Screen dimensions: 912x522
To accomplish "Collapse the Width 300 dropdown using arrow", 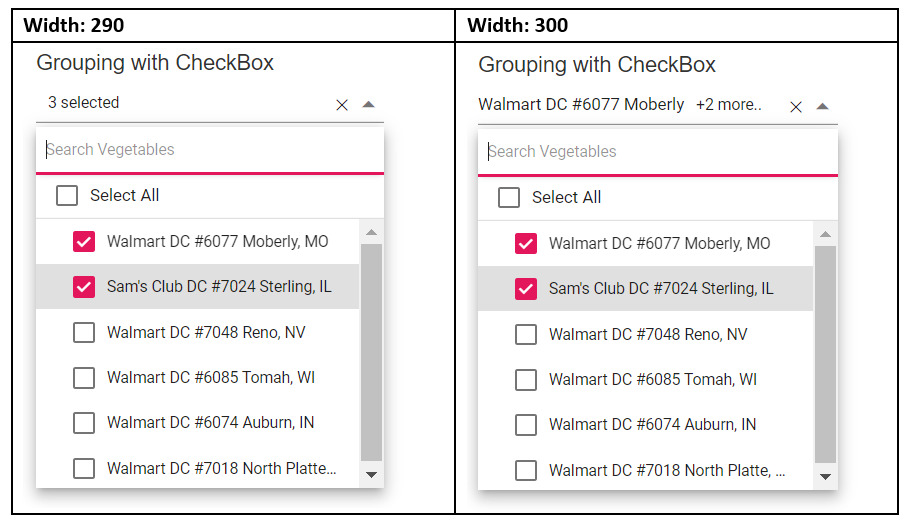I will (x=822, y=106).
